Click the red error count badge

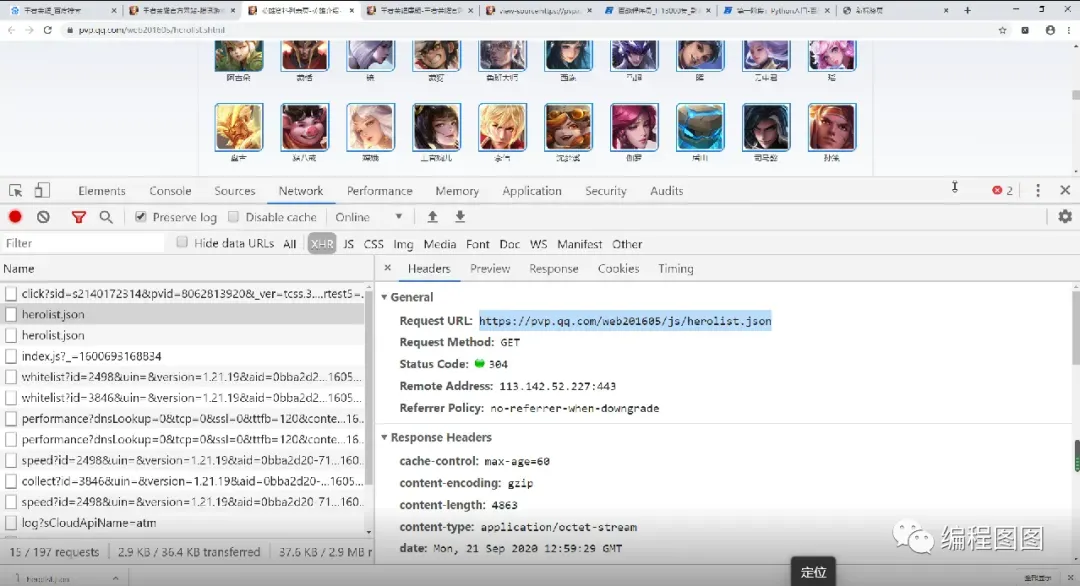pos(1002,191)
